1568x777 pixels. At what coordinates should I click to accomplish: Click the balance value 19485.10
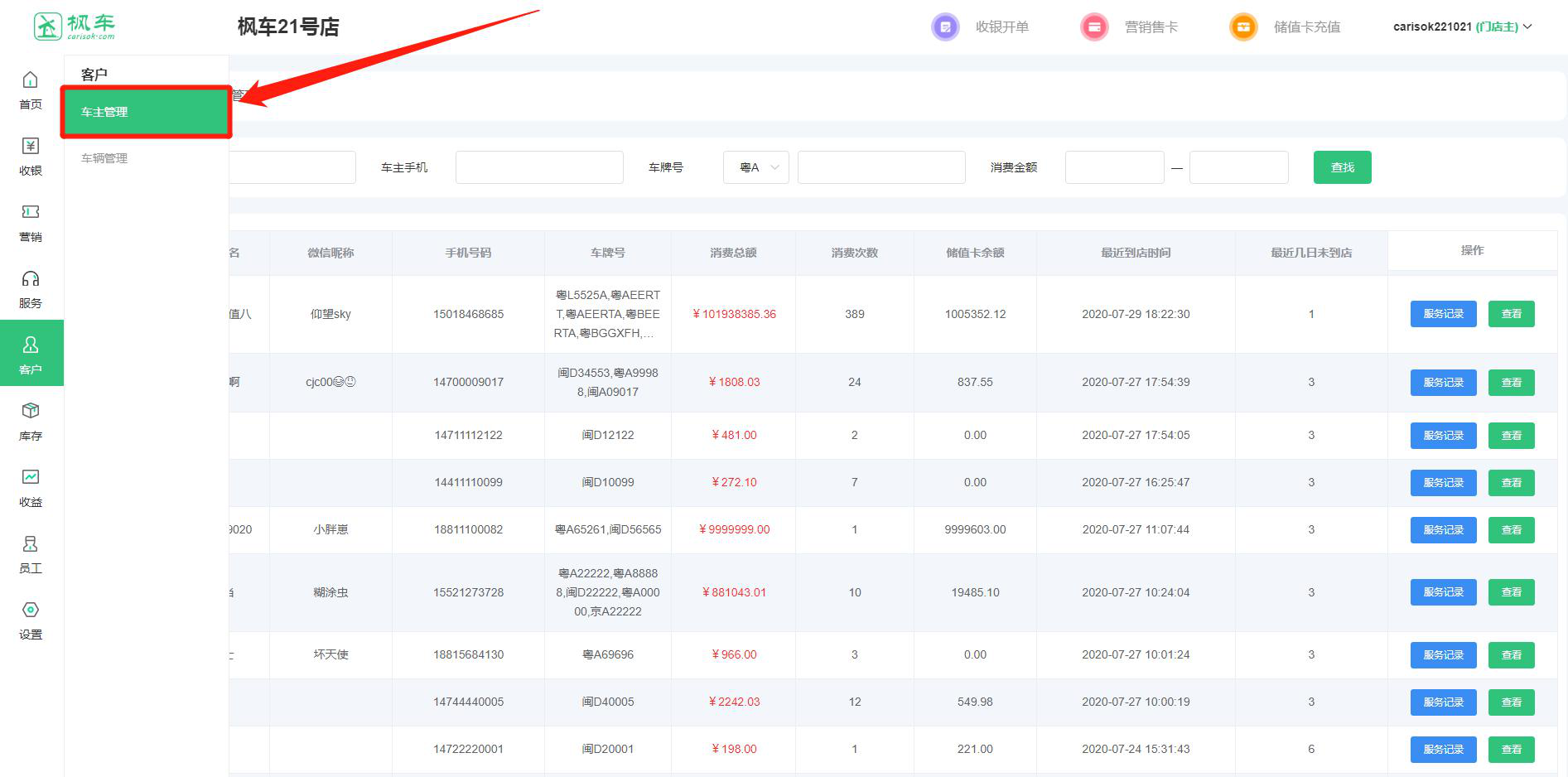click(x=975, y=592)
